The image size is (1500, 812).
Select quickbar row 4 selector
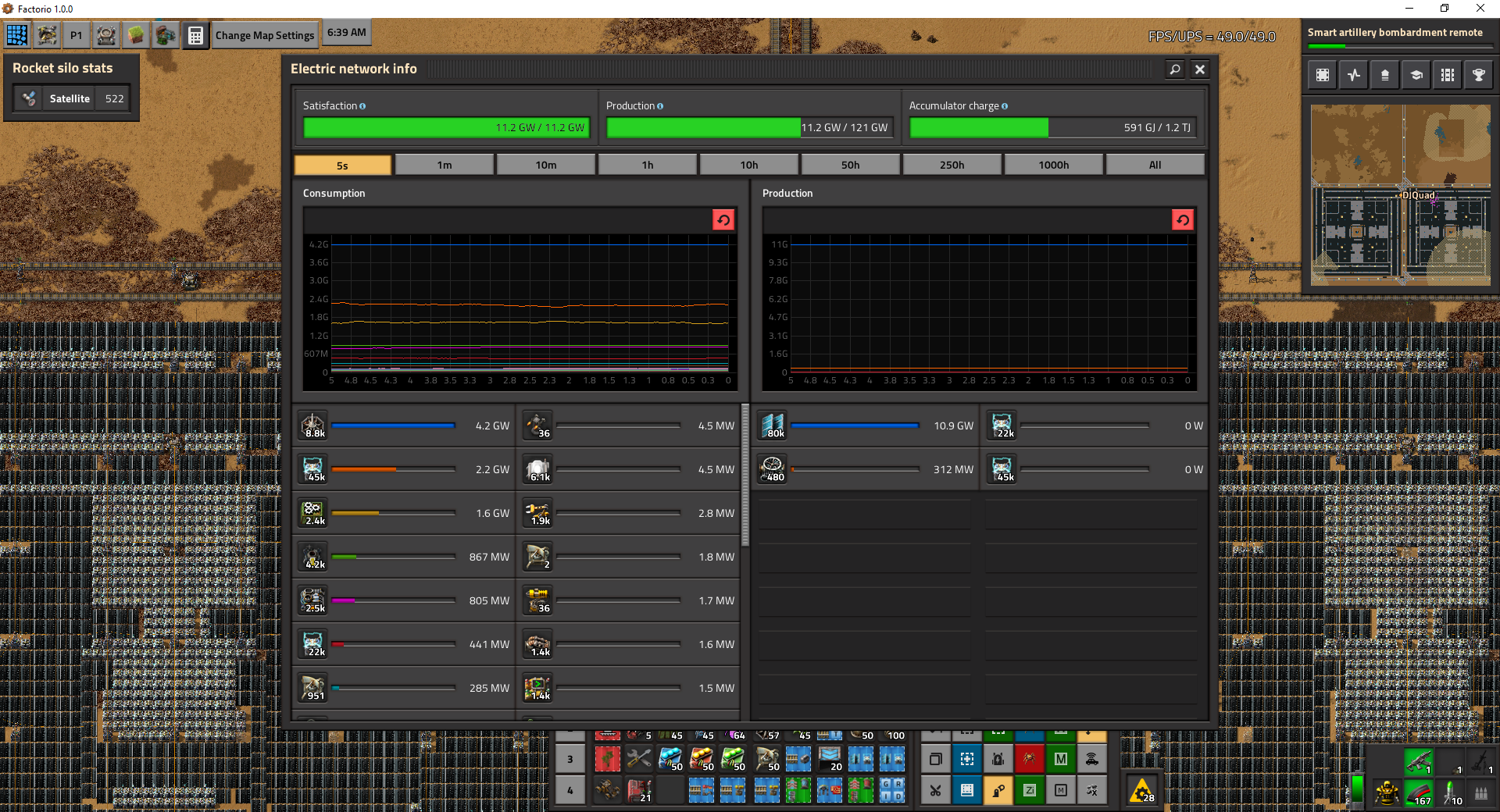pos(570,790)
